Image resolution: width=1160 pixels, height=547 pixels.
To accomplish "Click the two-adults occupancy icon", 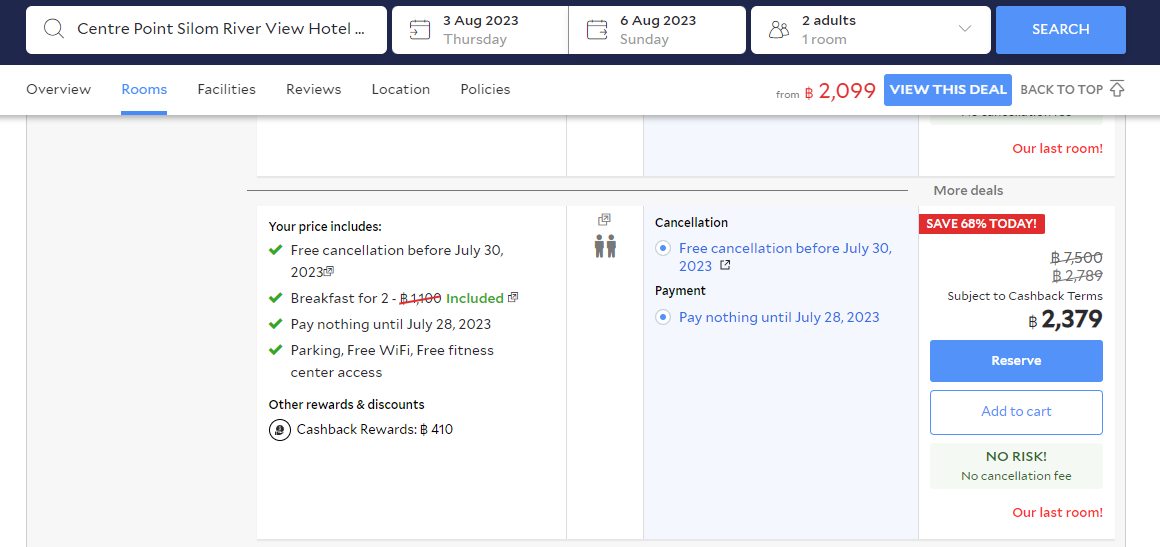I will (x=605, y=246).
